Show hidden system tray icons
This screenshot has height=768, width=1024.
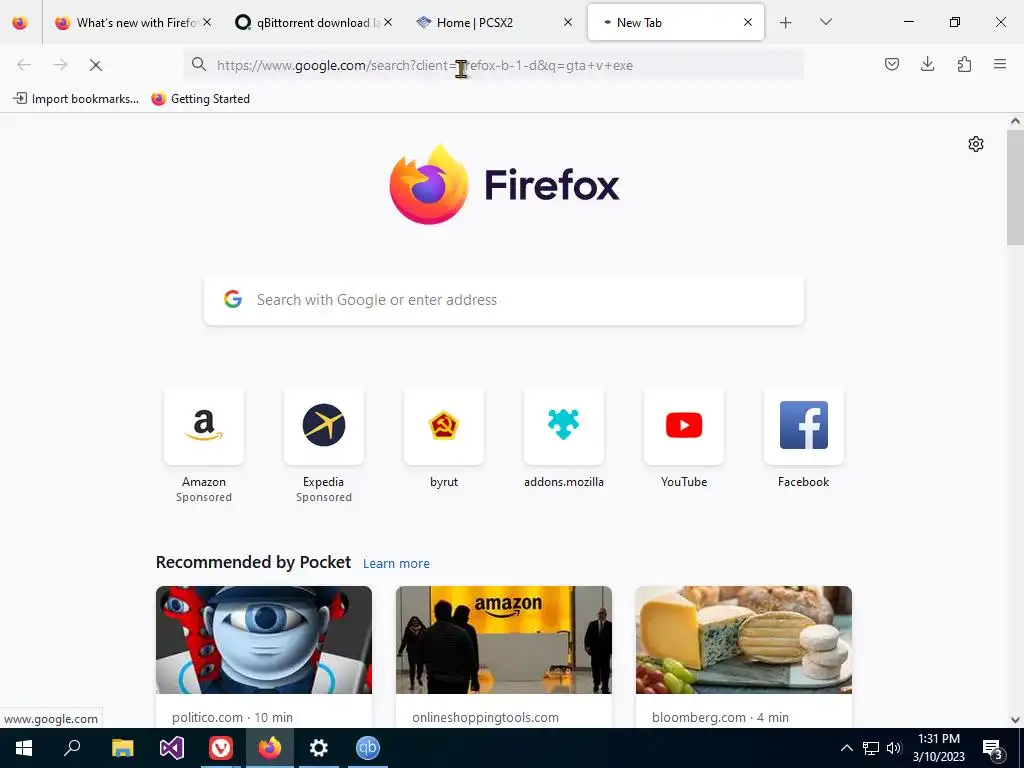846,748
